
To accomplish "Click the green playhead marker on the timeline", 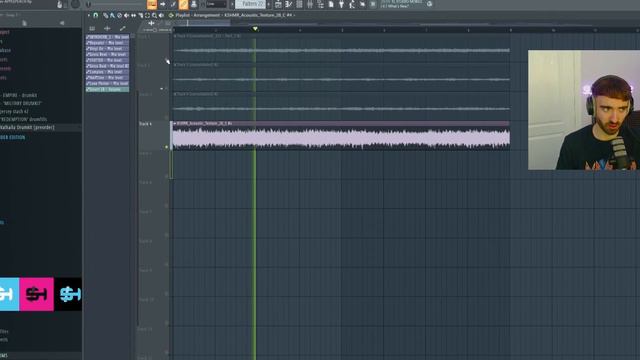I will point(255,29).
